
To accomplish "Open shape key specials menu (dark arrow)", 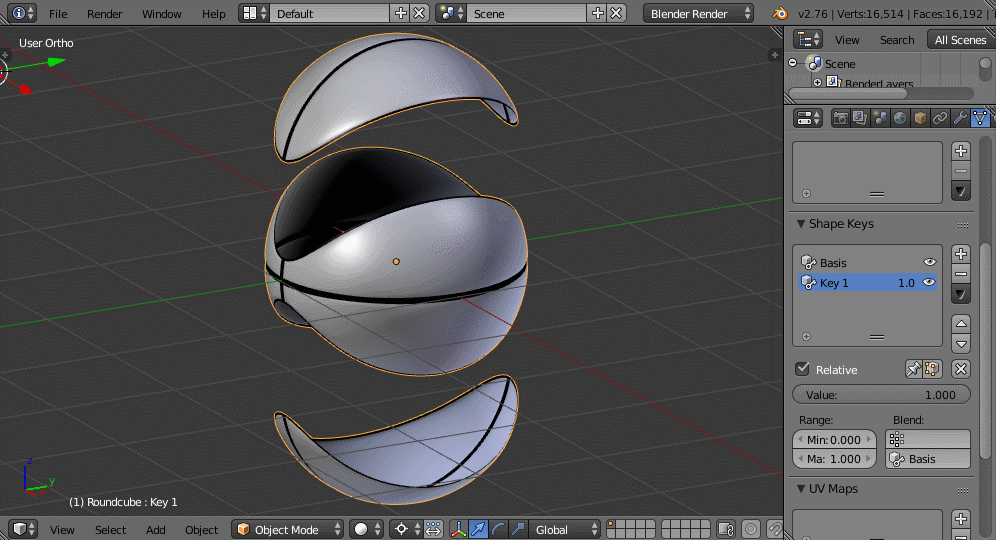I will coord(961,294).
